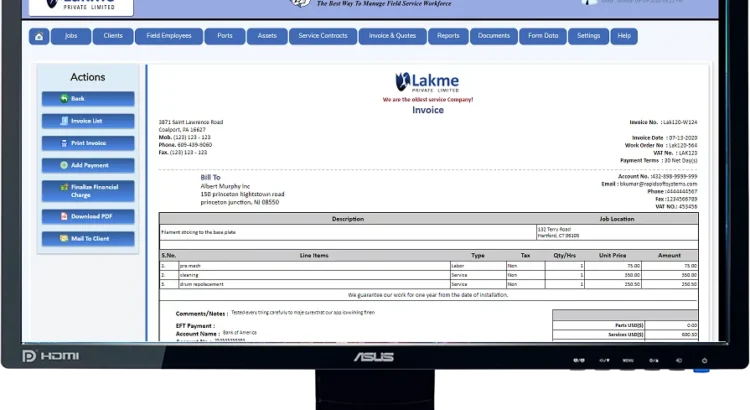Click the Line Items column header
750x410 pixels.
pos(314,255)
